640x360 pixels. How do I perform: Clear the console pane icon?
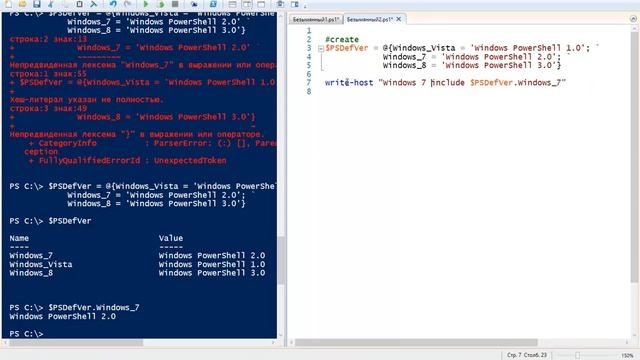tap(93, 4)
